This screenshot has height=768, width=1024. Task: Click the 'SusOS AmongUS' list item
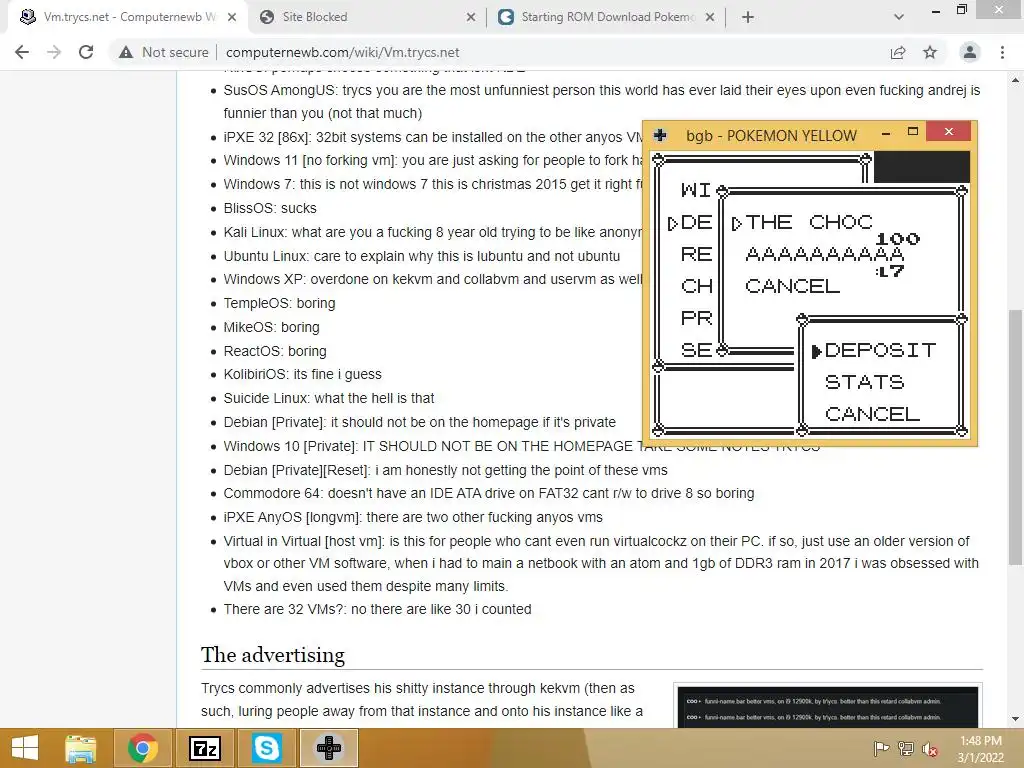point(601,101)
